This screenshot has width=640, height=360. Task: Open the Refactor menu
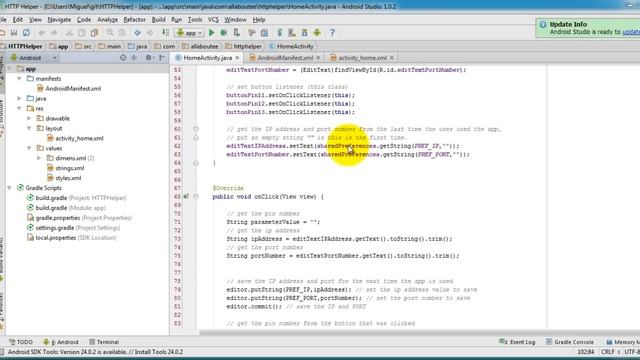pyautogui.click(x=134, y=20)
